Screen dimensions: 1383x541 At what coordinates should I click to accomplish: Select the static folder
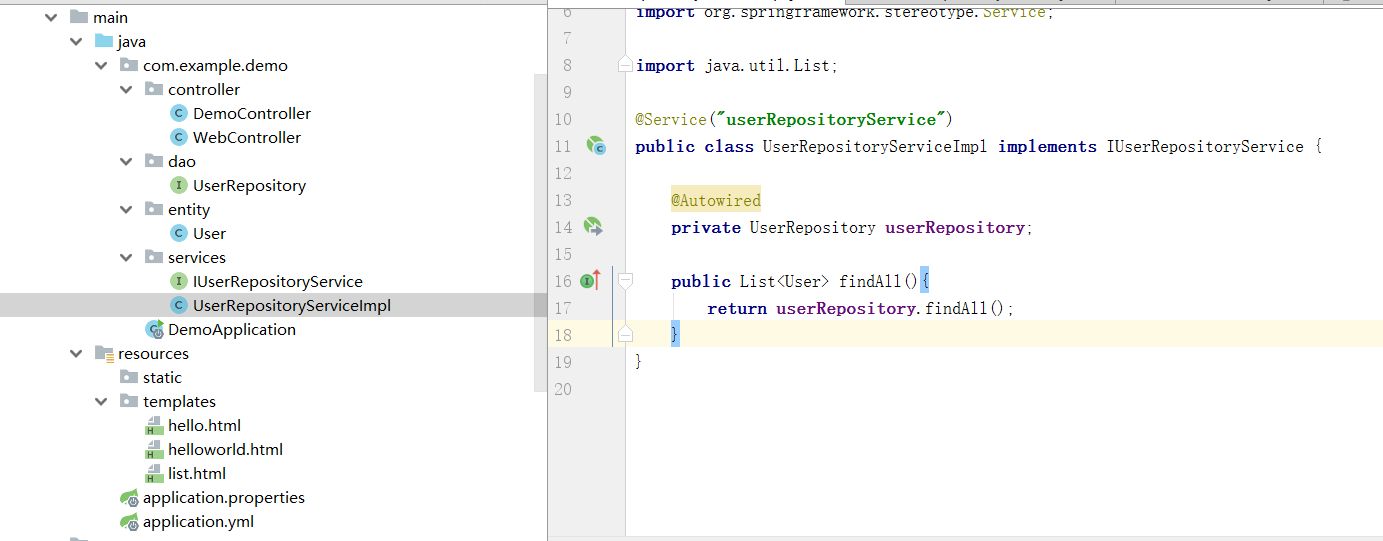click(x=162, y=377)
